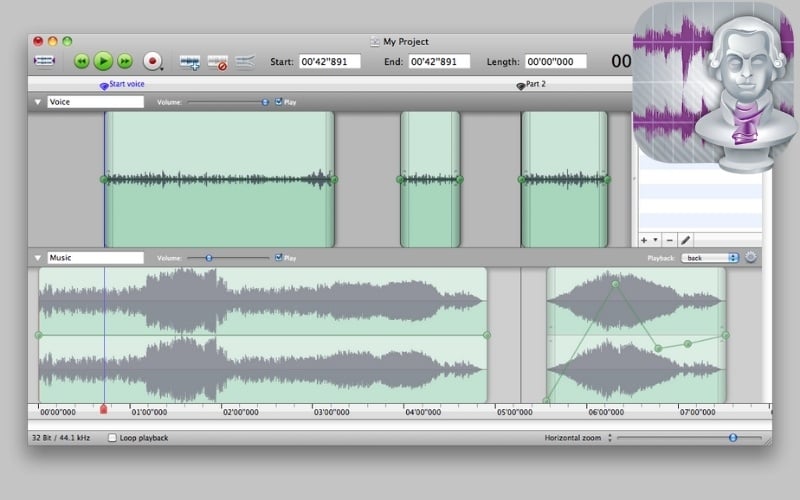This screenshot has width=800, height=500.
Task: Select the first voice audio clip
Action: tap(219, 180)
